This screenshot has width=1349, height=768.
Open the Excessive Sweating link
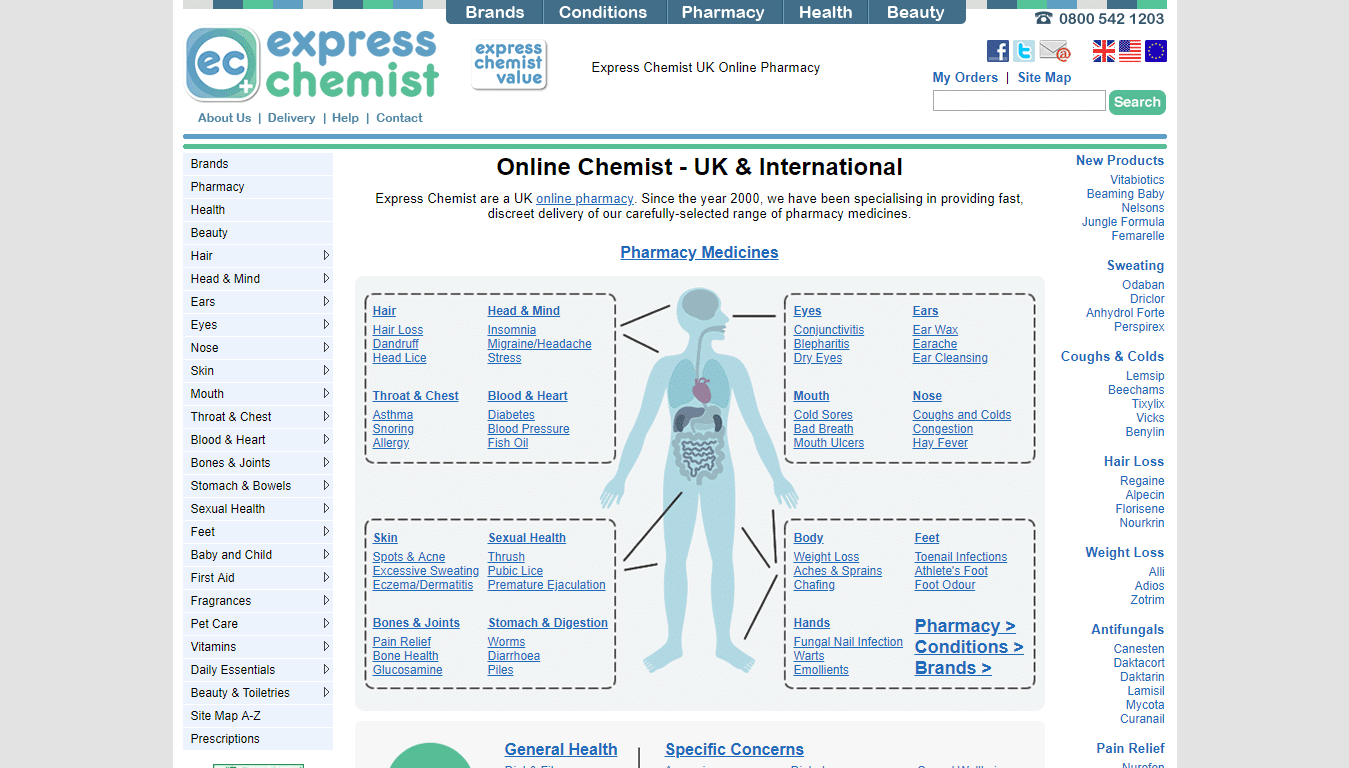tap(426, 571)
